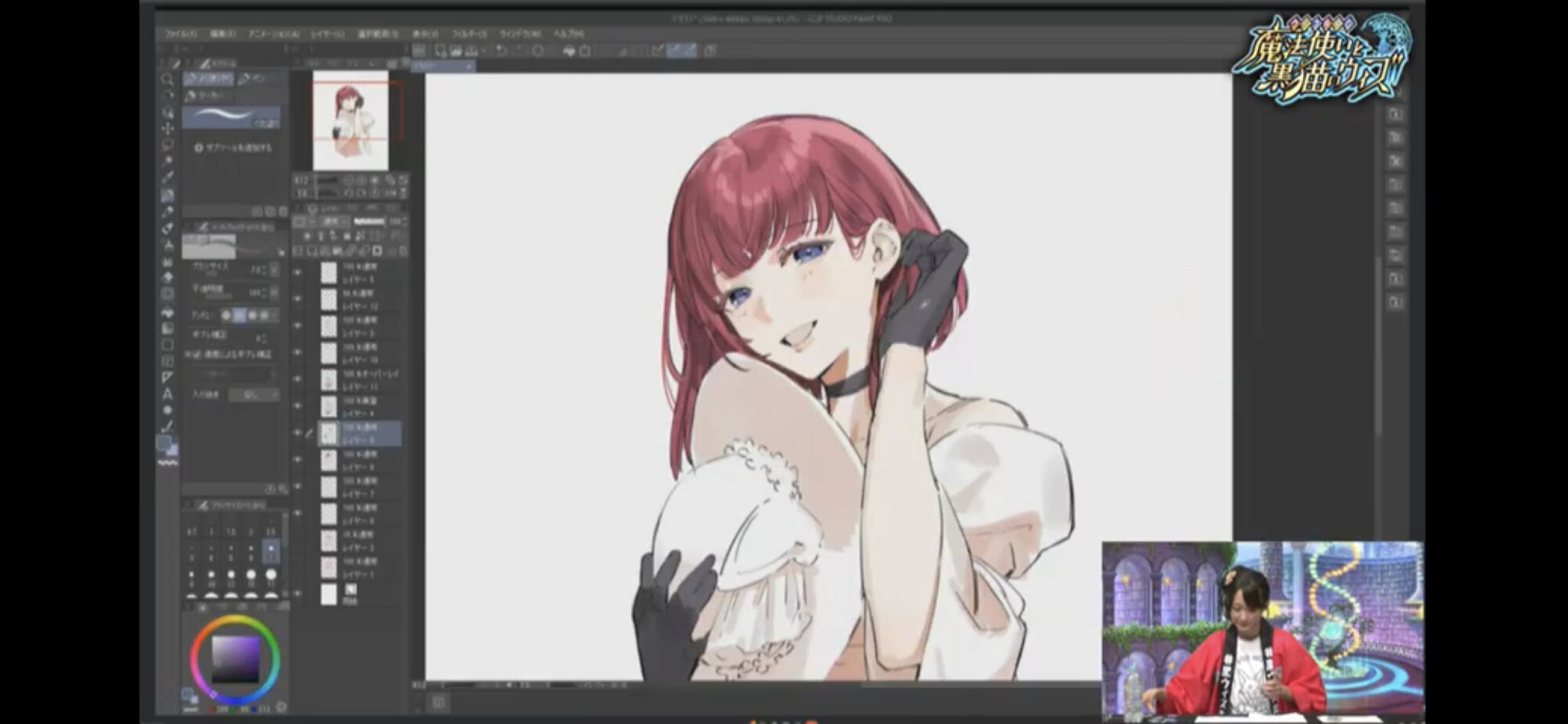Click brush size dynamics button

[x=274, y=270]
